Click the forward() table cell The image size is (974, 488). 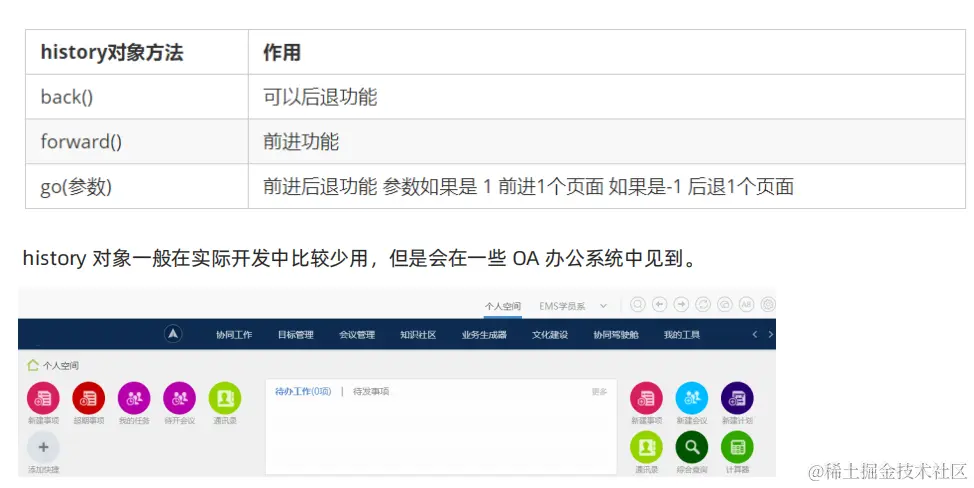click(x=137, y=142)
